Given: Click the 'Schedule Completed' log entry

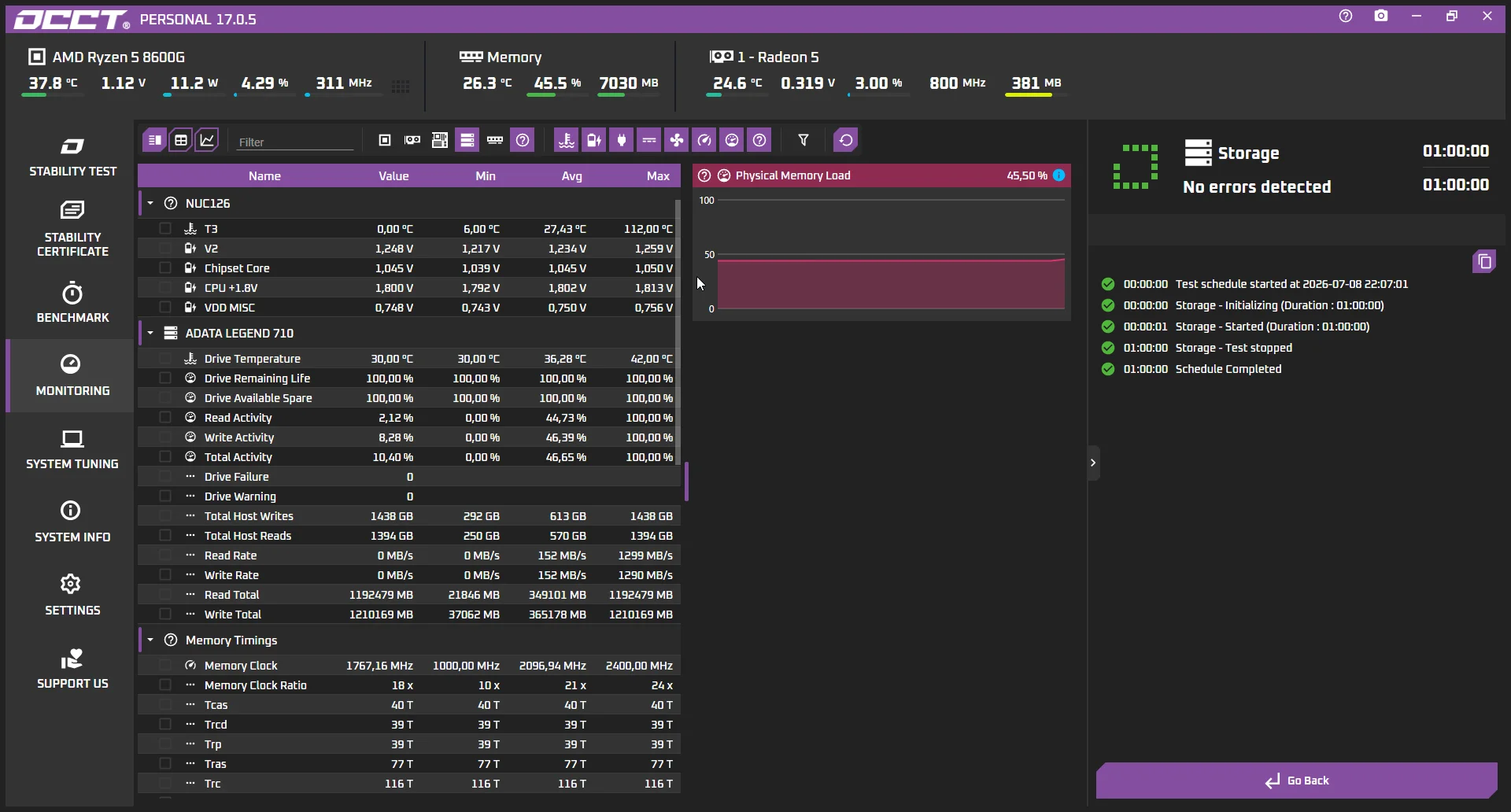Looking at the screenshot, I should click(1228, 369).
